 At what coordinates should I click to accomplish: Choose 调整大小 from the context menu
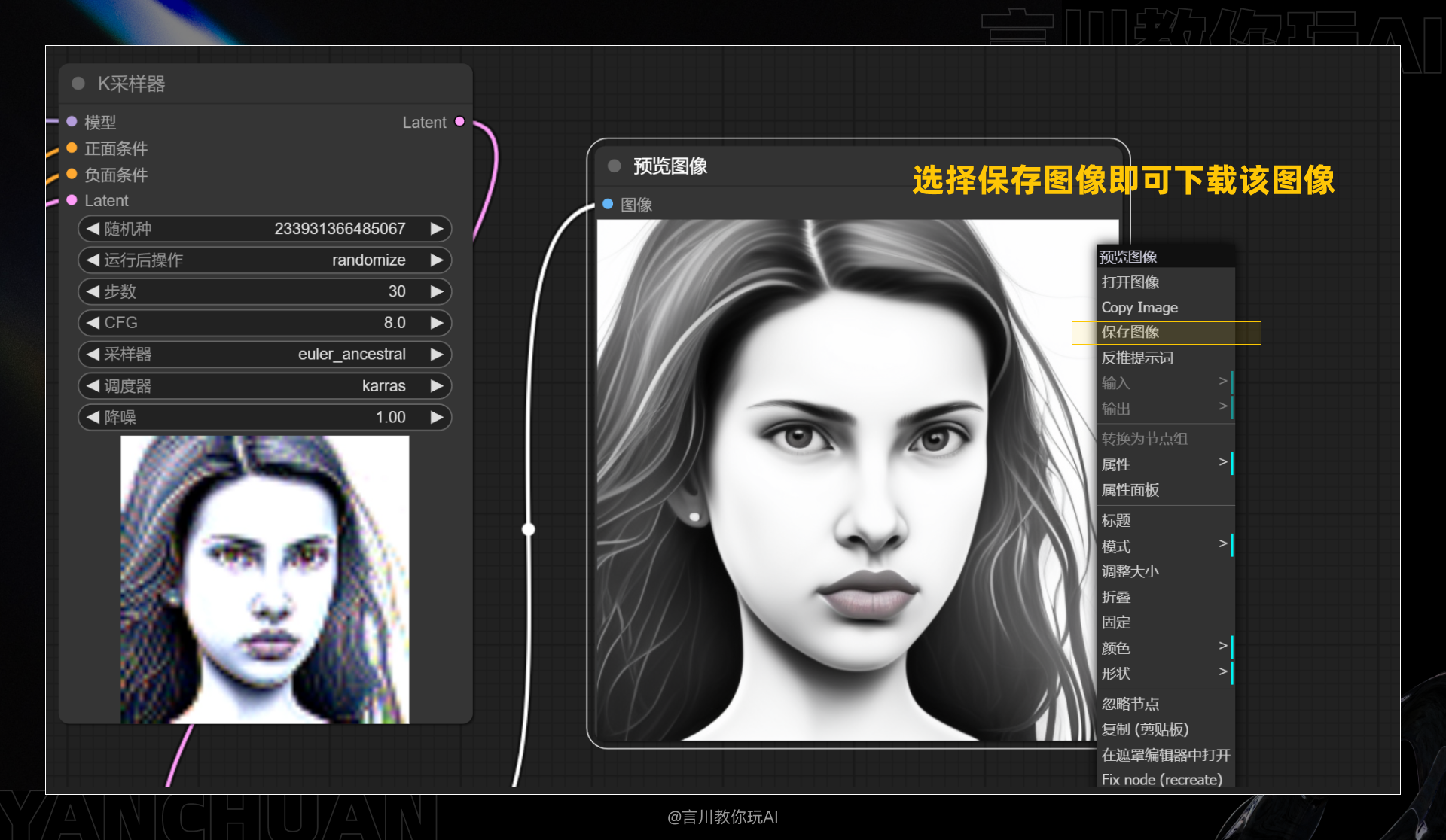click(1166, 571)
